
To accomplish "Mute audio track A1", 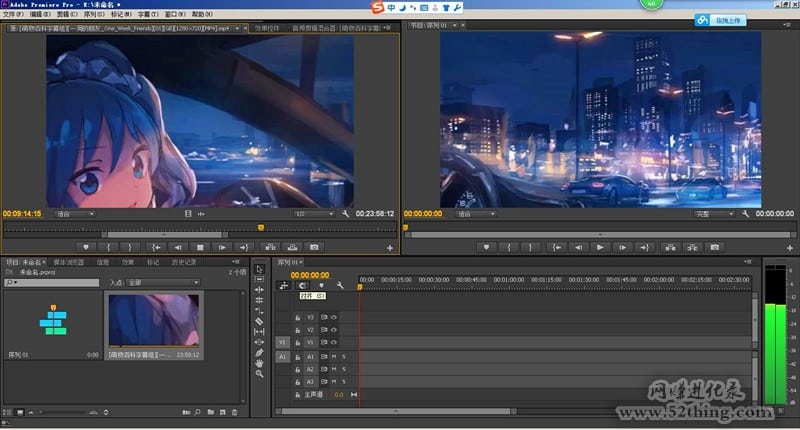I will (x=334, y=357).
